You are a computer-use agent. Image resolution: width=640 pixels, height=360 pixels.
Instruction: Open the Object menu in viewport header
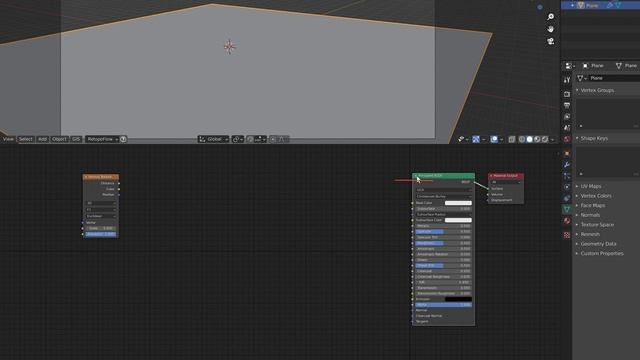pos(59,139)
